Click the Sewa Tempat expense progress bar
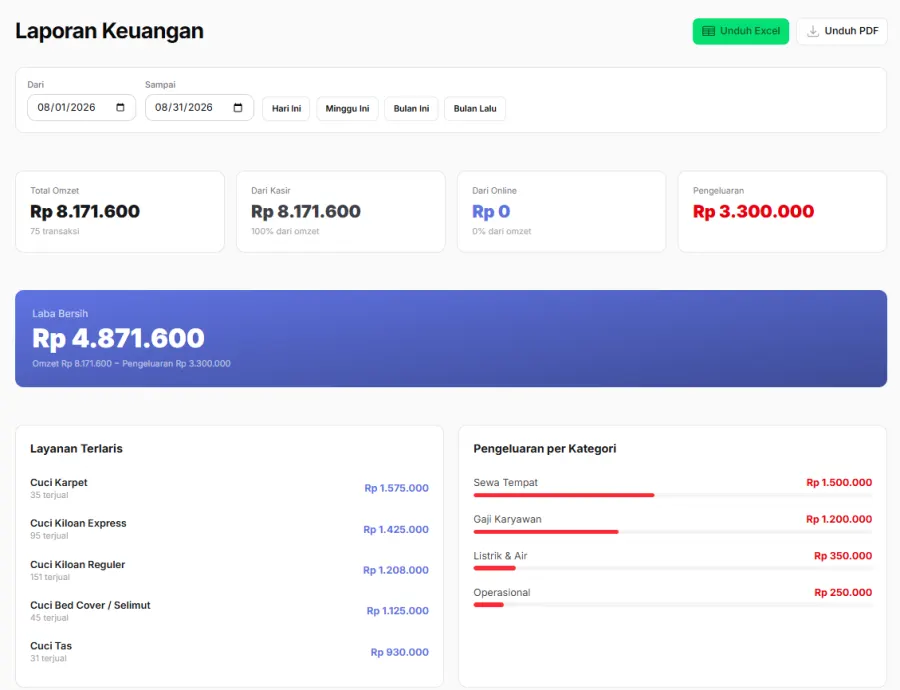Screen dimensions: 900x690 pos(673,495)
